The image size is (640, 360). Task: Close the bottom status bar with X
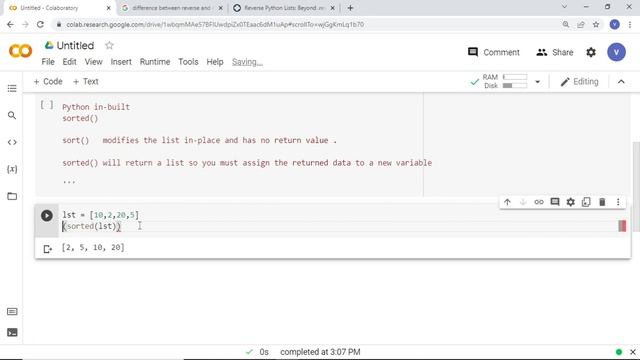coord(633,352)
